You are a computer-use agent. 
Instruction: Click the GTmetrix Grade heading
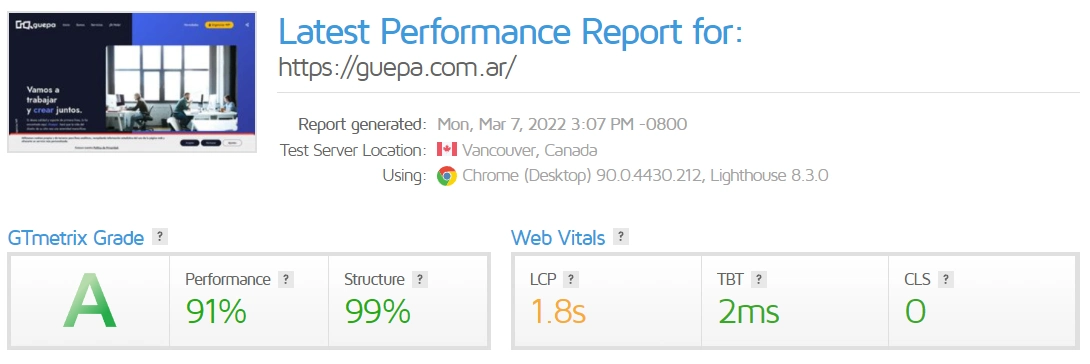click(x=76, y=238)
